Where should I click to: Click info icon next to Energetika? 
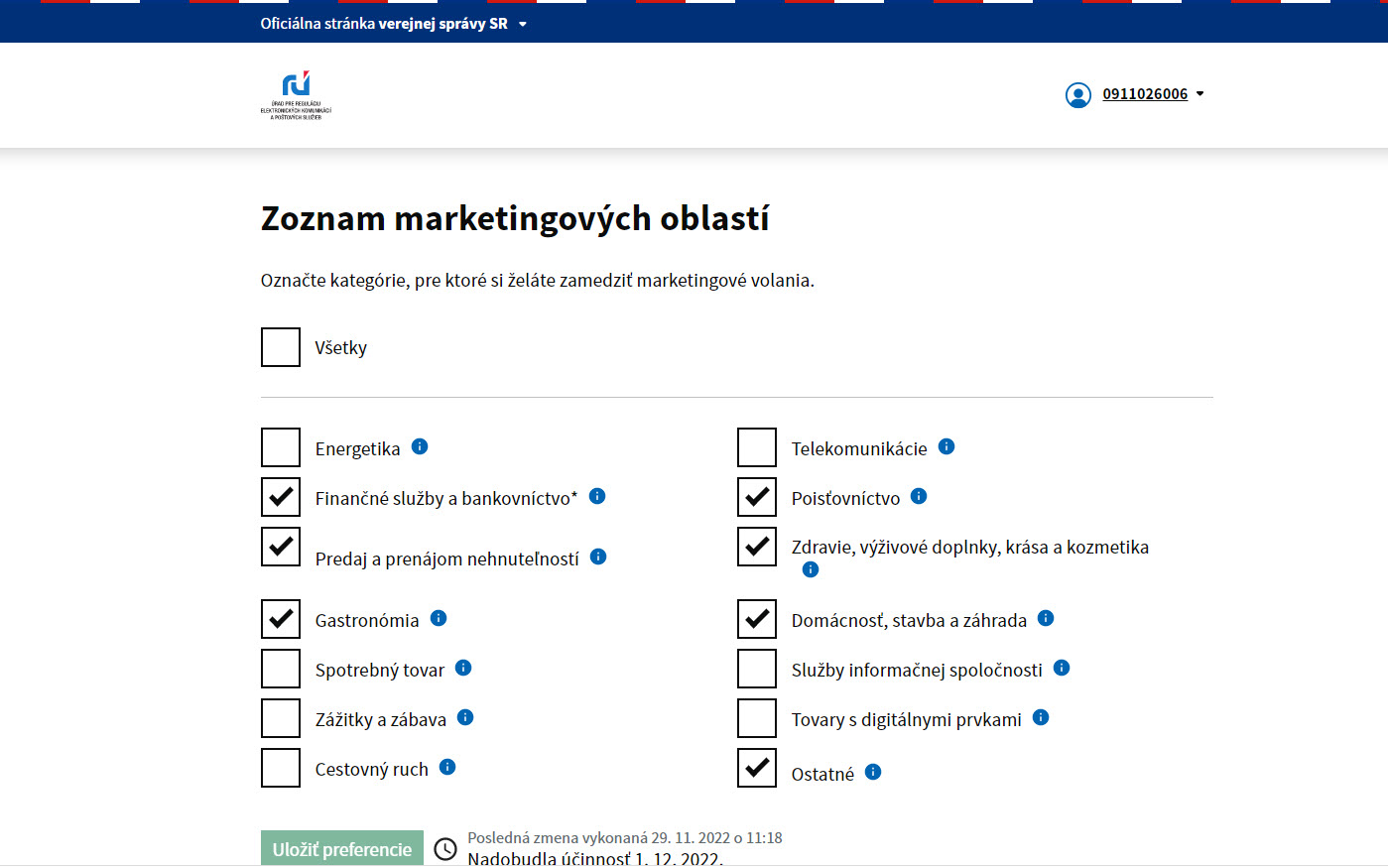[x=420, y=446]
